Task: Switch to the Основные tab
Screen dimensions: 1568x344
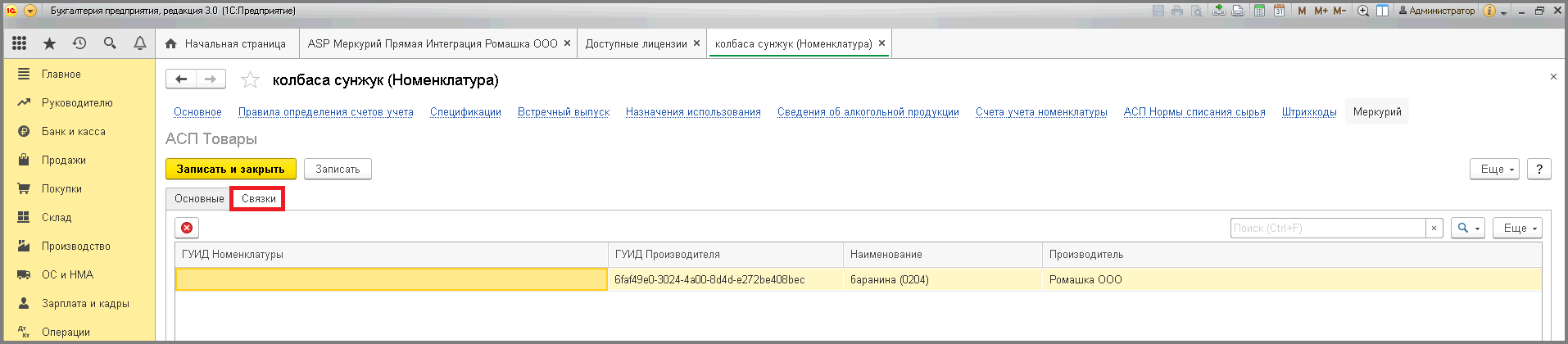Action: [x=199, y=198]
